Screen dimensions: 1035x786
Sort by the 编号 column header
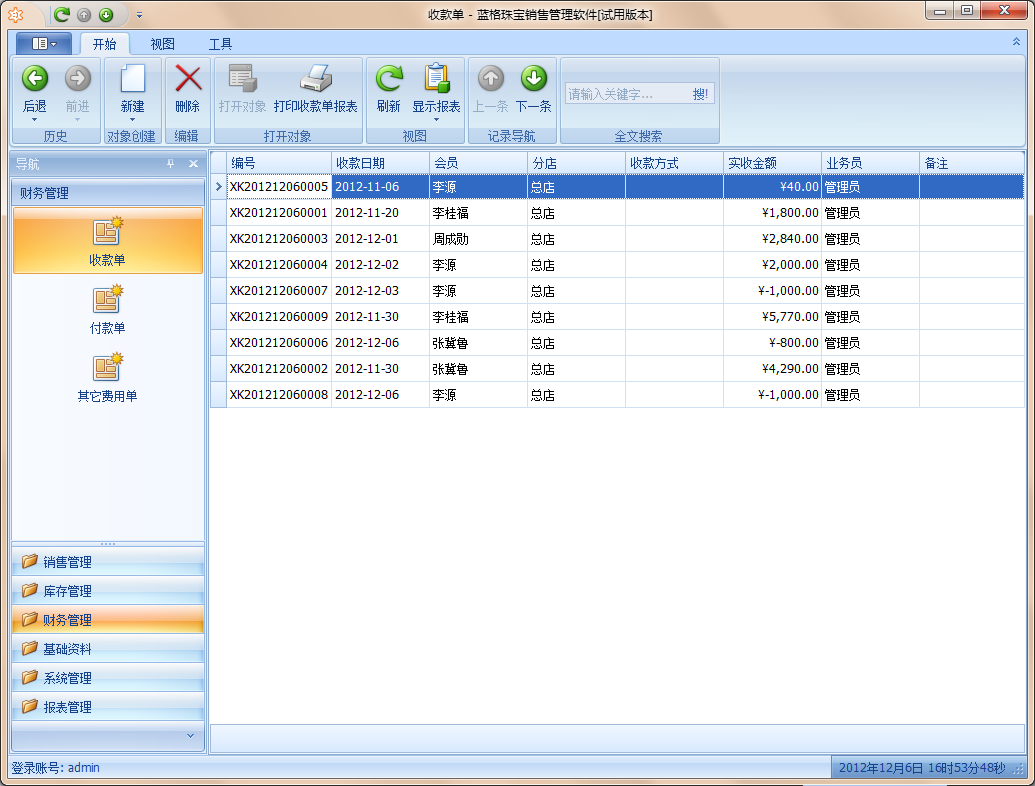point(279,163)
